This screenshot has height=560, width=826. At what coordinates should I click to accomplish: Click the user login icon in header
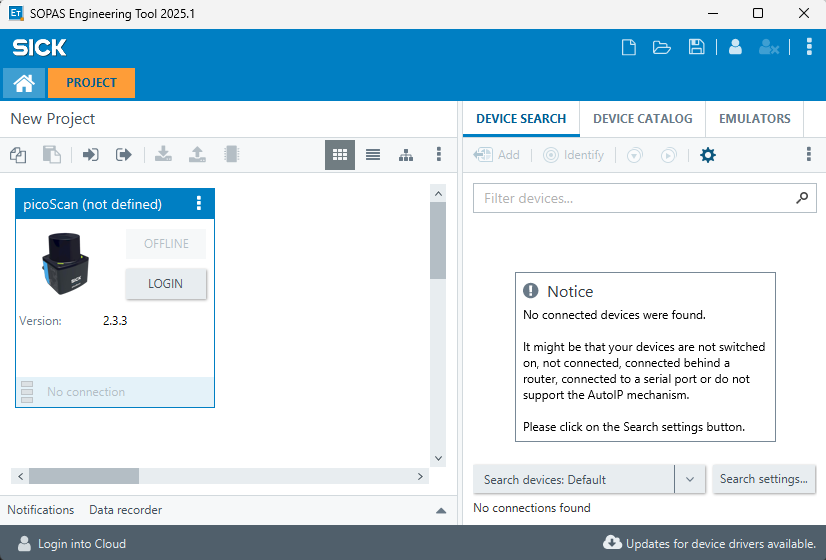[735, 47]
